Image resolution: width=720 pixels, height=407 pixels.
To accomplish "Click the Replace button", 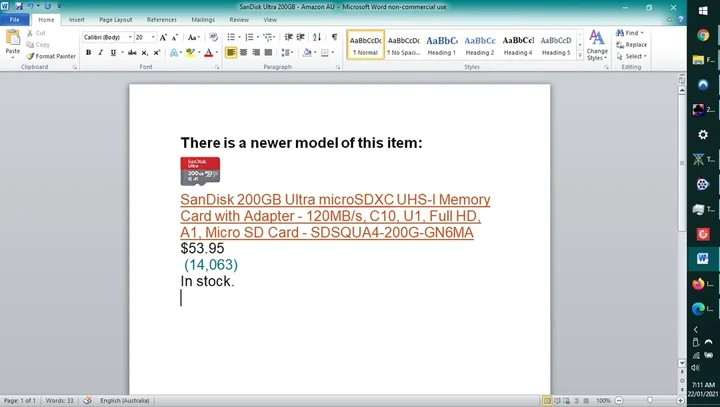I will click(x=632, y=45).
